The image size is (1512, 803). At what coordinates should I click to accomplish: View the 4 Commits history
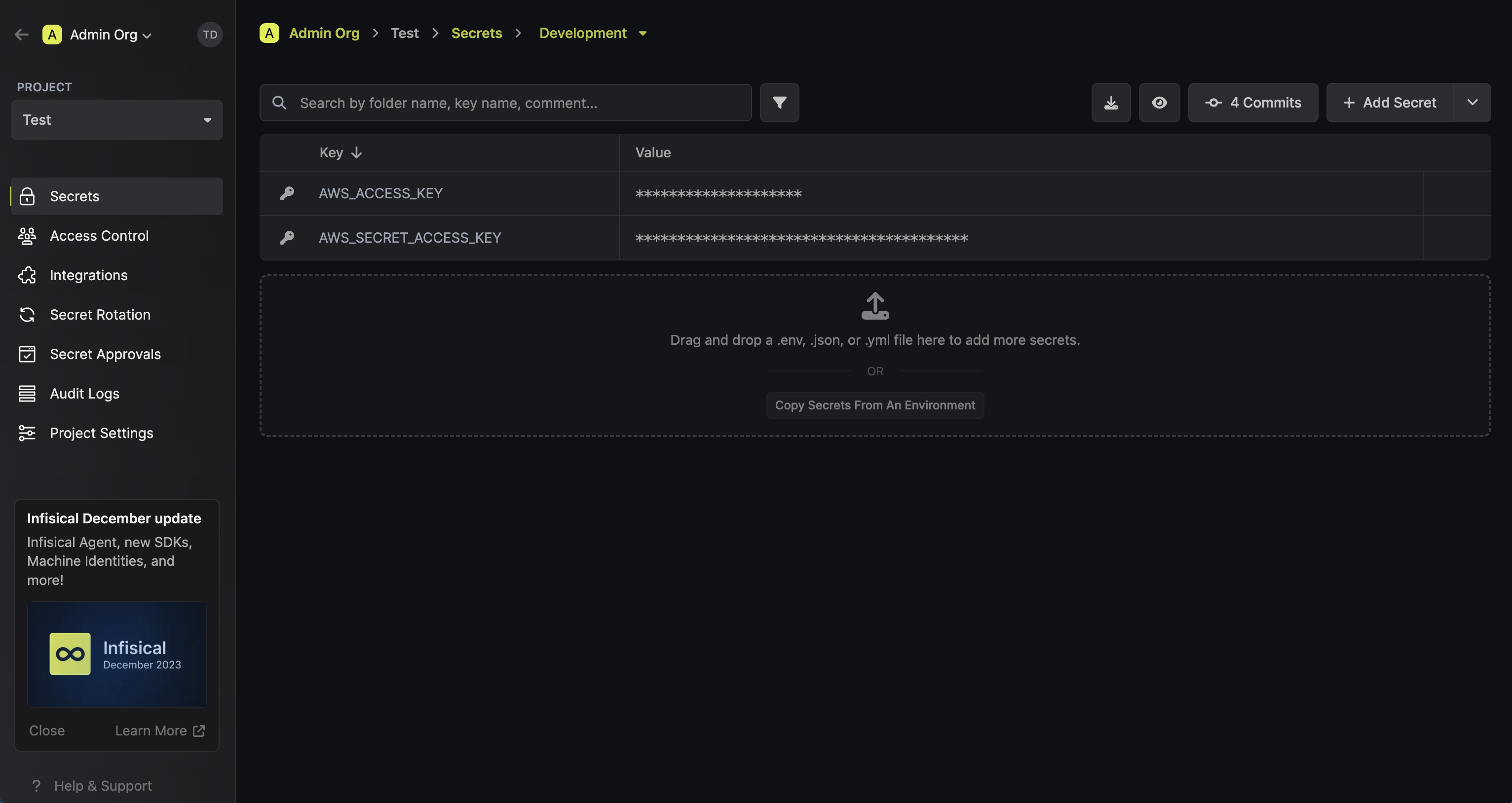pos(1253,103)
